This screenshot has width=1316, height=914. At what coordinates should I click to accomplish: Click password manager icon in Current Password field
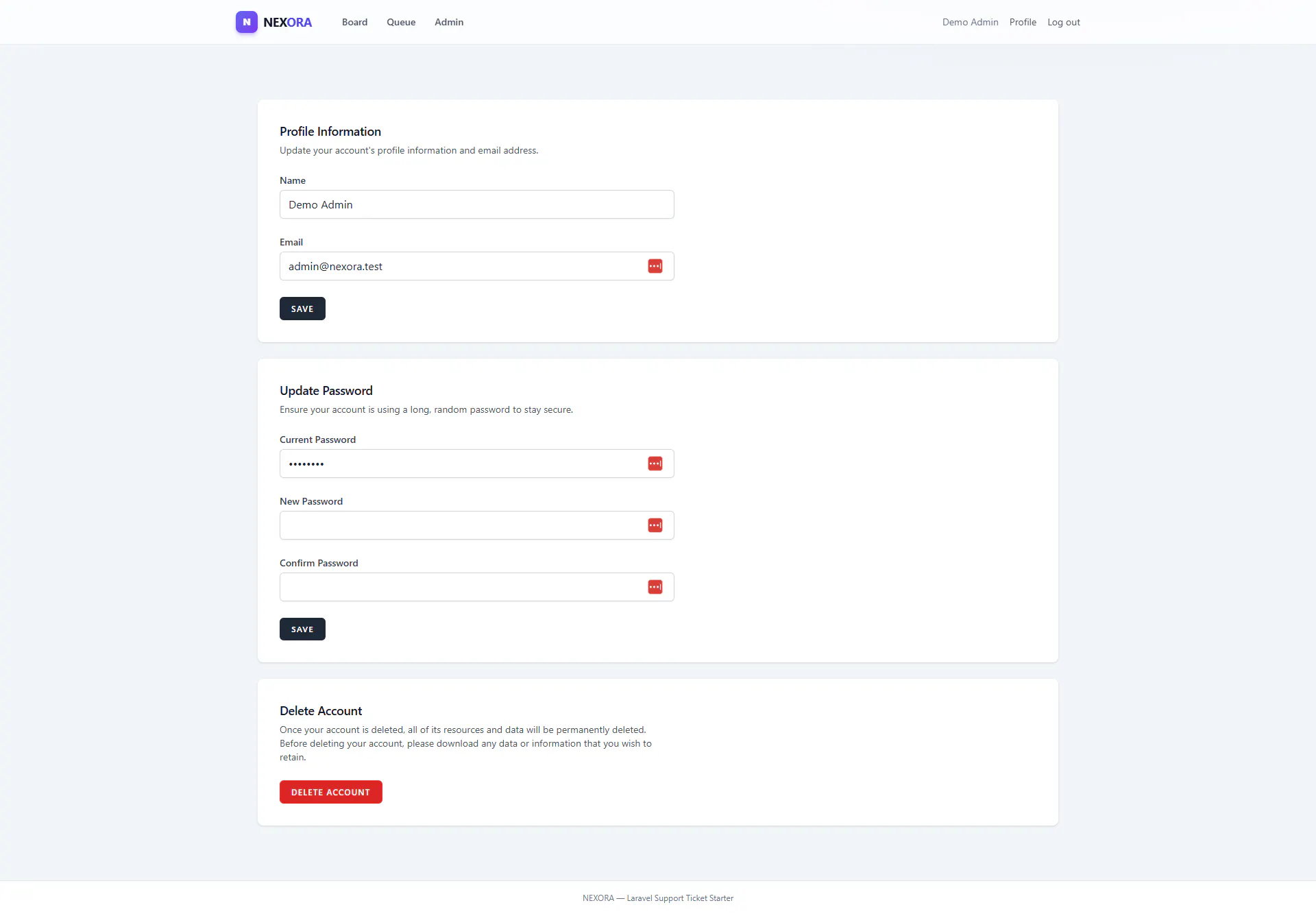[655, 464]
